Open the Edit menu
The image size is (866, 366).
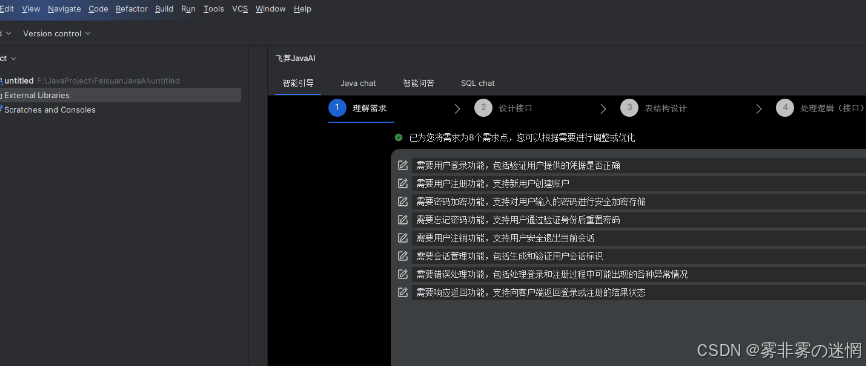[7, 9]
